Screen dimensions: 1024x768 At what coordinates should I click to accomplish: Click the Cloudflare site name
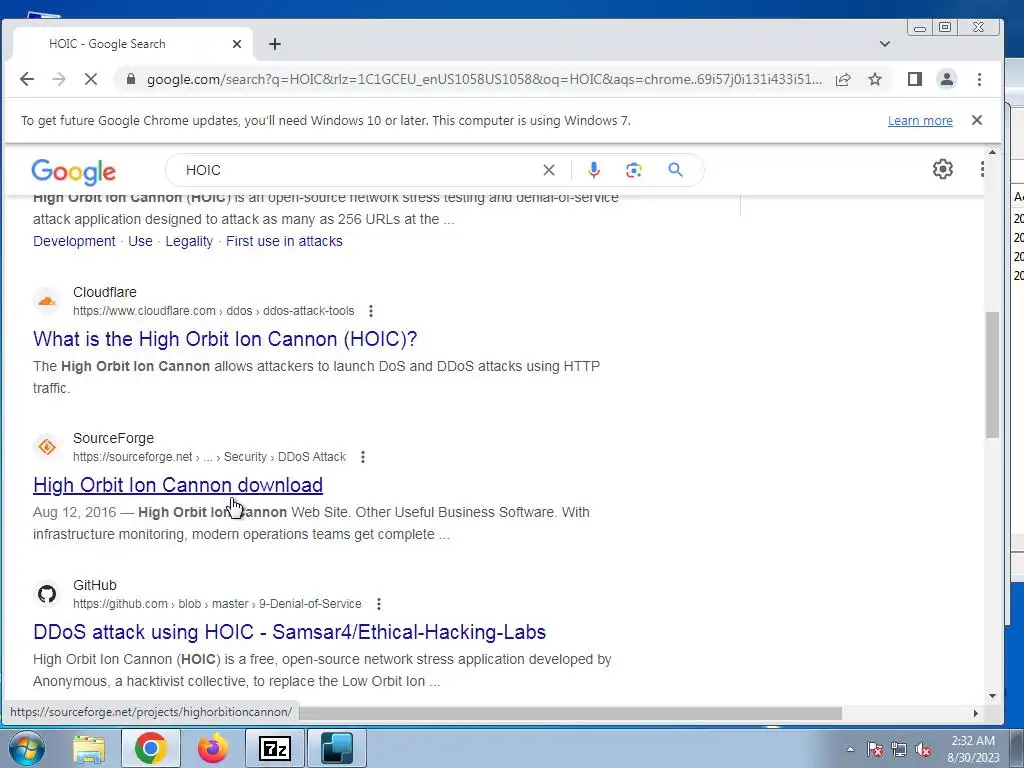pyautogui.click(x=104, y=292)
